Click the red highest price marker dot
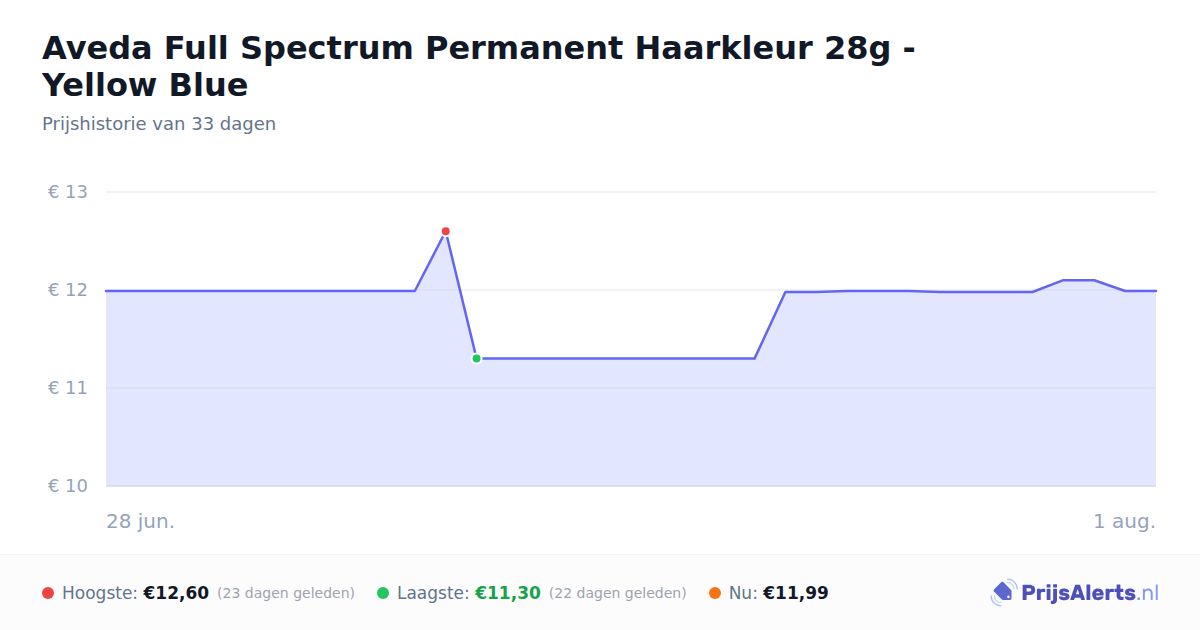This screenshot has height=630, width=1200. [x=446, y=231]
